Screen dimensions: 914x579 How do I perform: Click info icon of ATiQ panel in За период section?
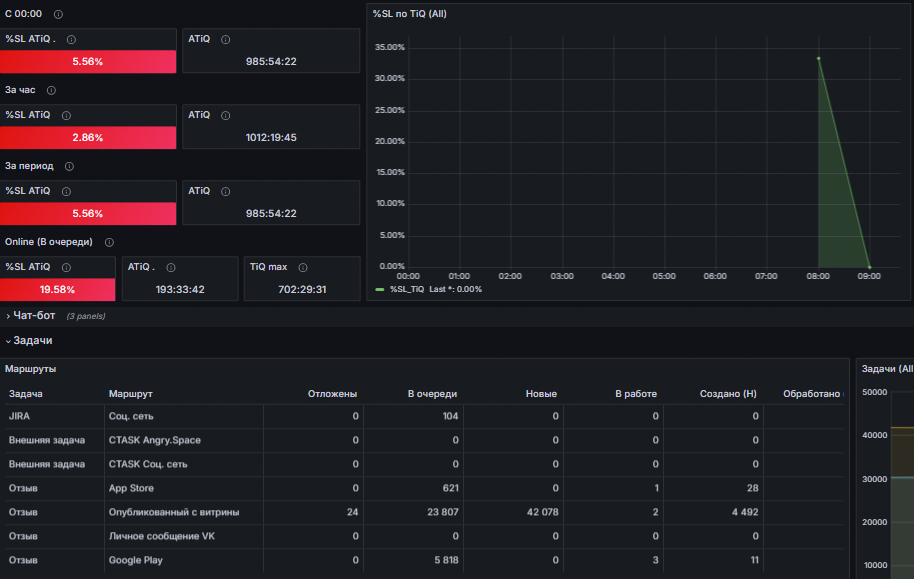[x=226, y=191]
